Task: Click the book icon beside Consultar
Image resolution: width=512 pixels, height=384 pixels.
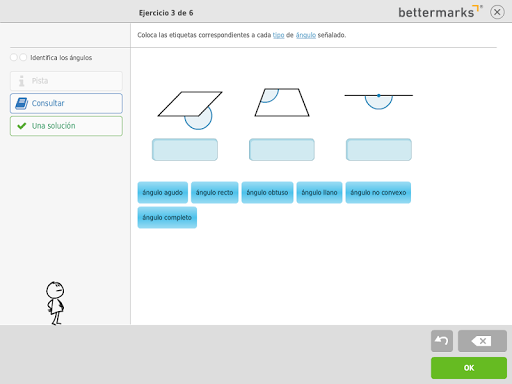Action: (x=22, y=103)
